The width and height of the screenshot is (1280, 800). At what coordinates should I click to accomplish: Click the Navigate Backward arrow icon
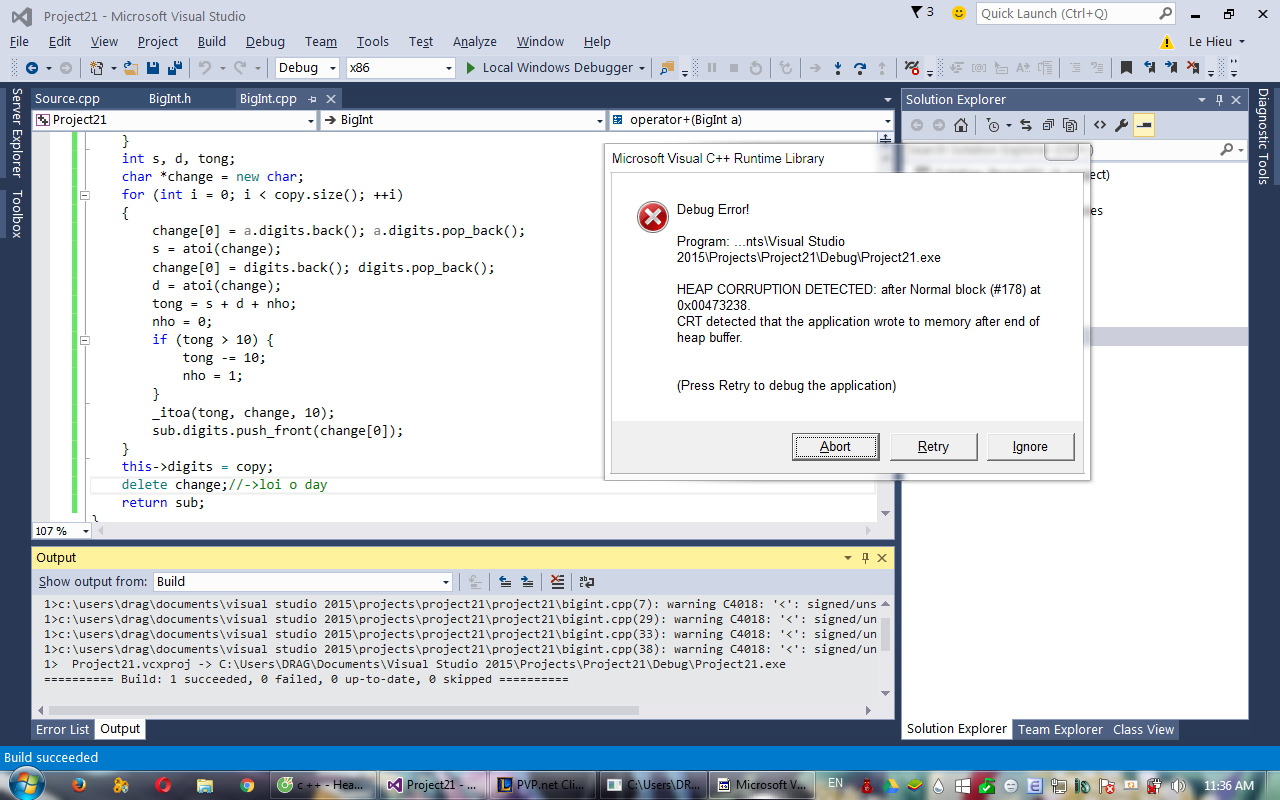pos(32,68)
